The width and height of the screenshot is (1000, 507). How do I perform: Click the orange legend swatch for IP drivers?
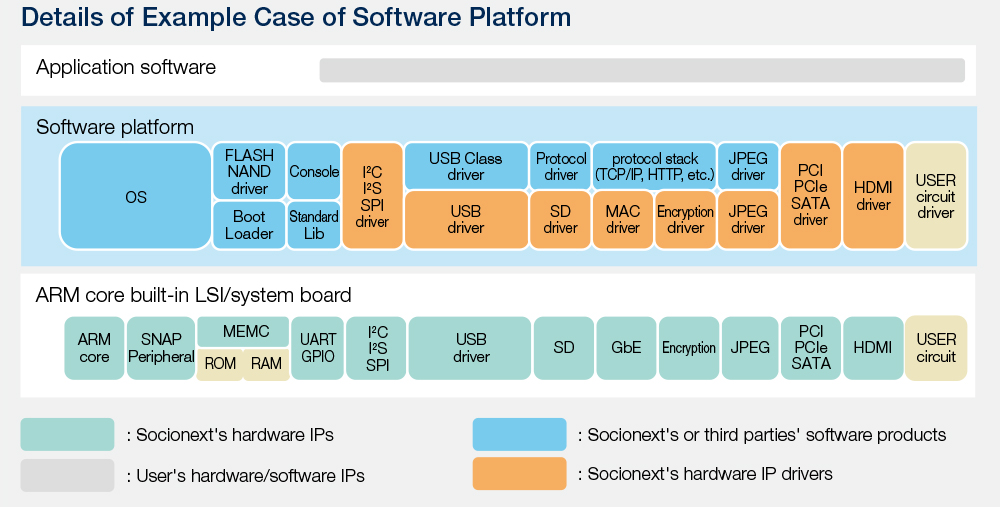(x=519, y=474)
